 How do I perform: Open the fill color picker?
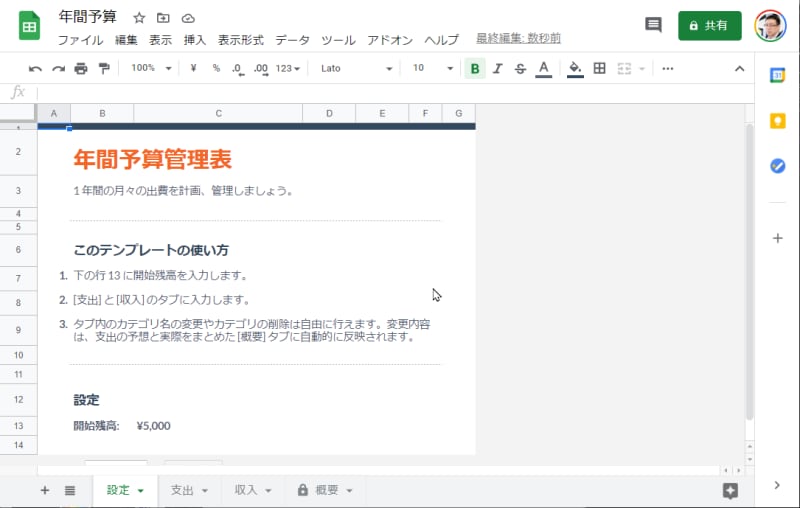[x=575, y=68]
